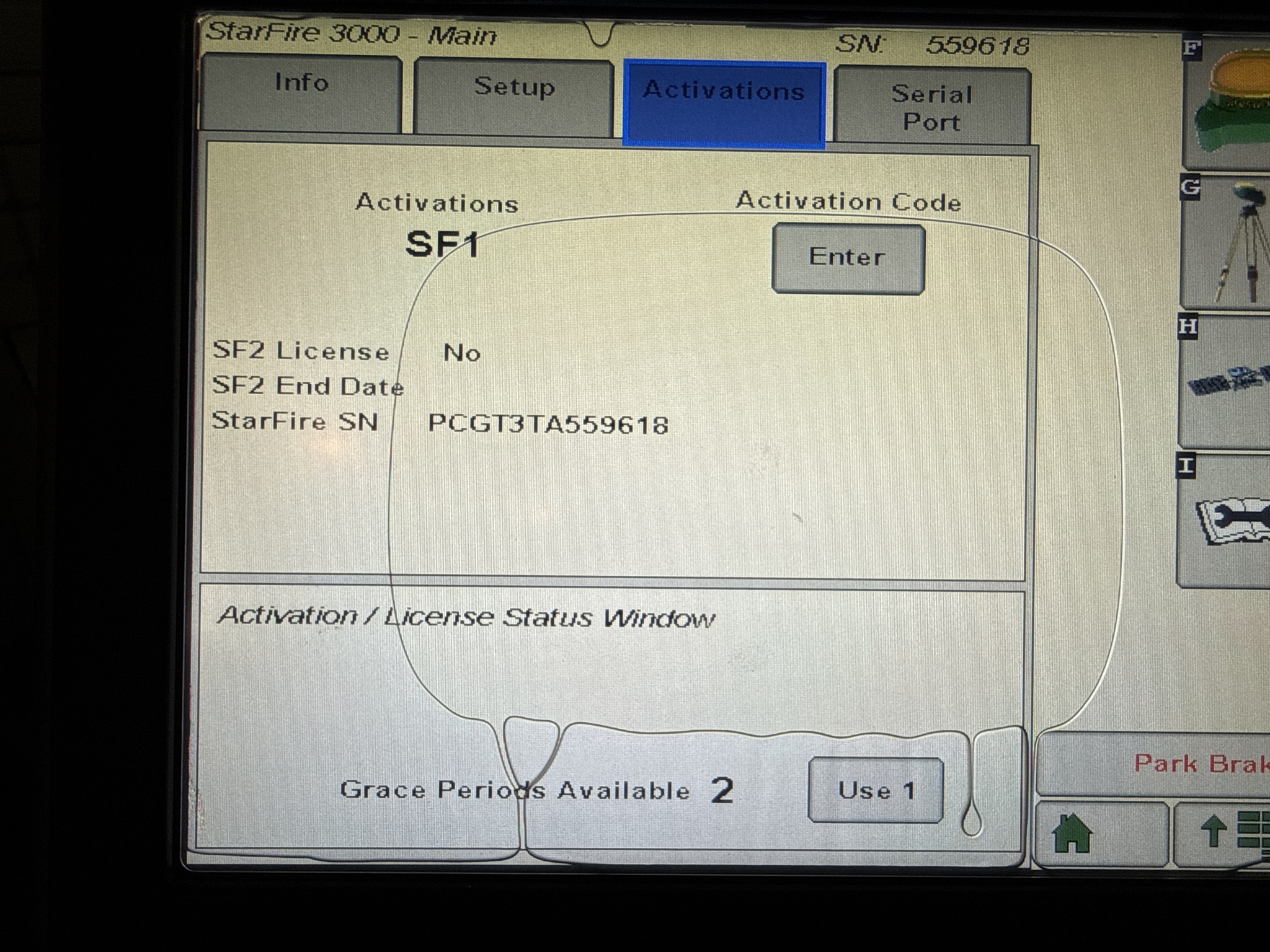Open the Setup tab
Viewport: 1270px width, 952px height.
click(513, 90)
